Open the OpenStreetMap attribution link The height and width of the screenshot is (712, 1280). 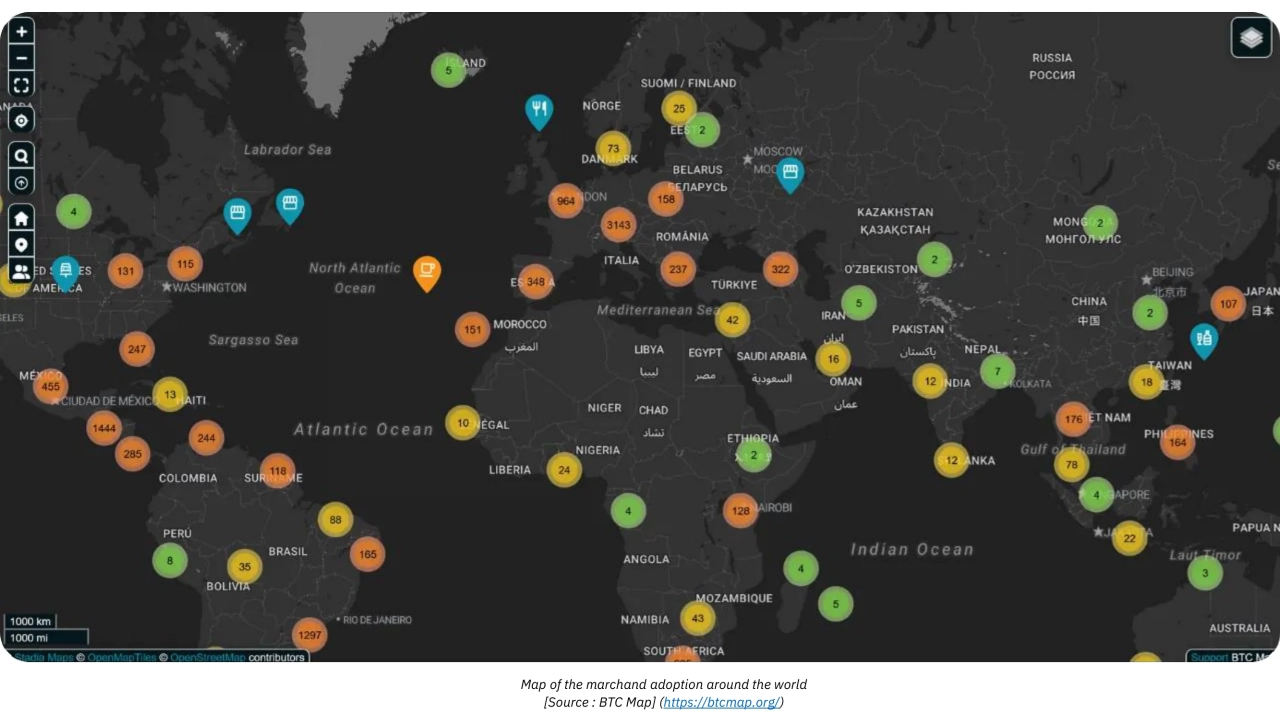pyautogui.click(x=207, y=657)
